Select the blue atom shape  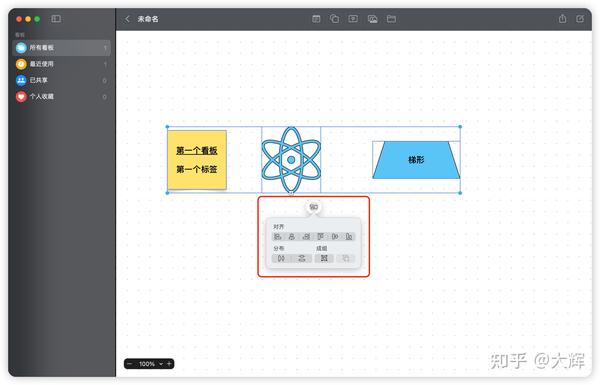(291, 160)
